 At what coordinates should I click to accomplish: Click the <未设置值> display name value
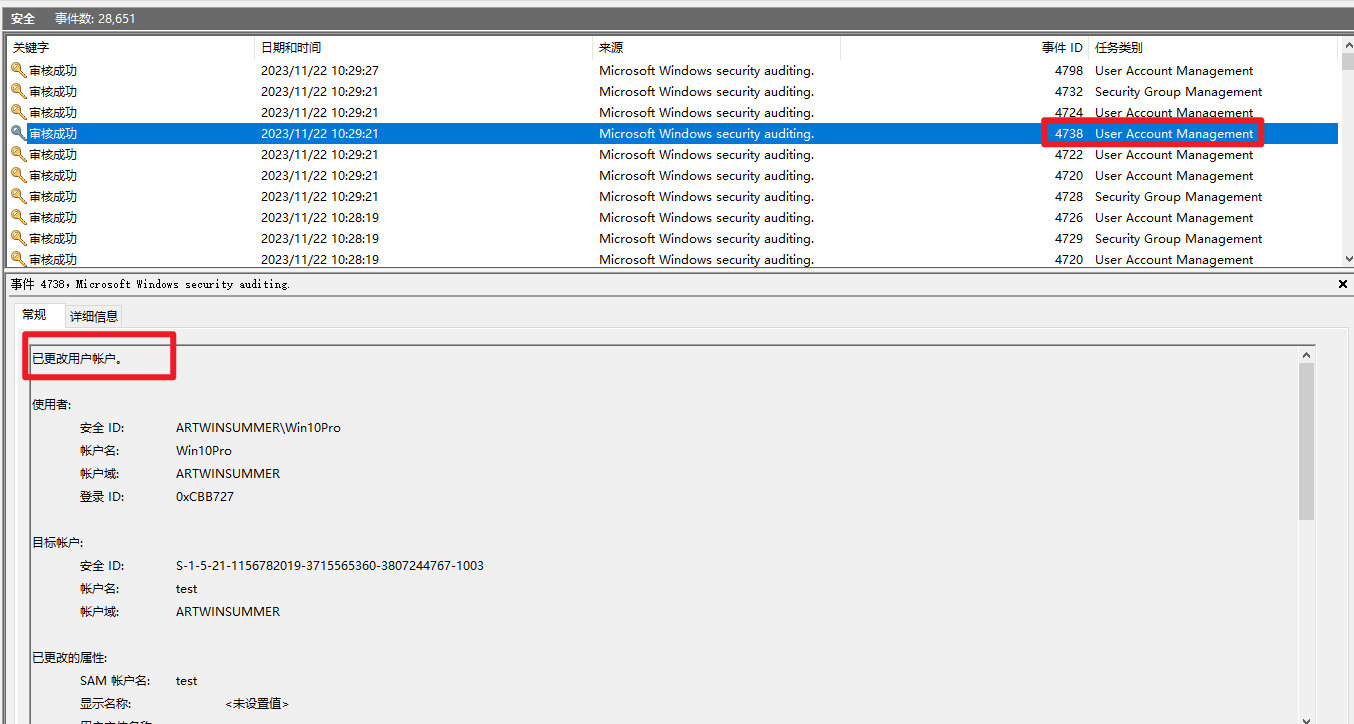(x=257, y=704)
